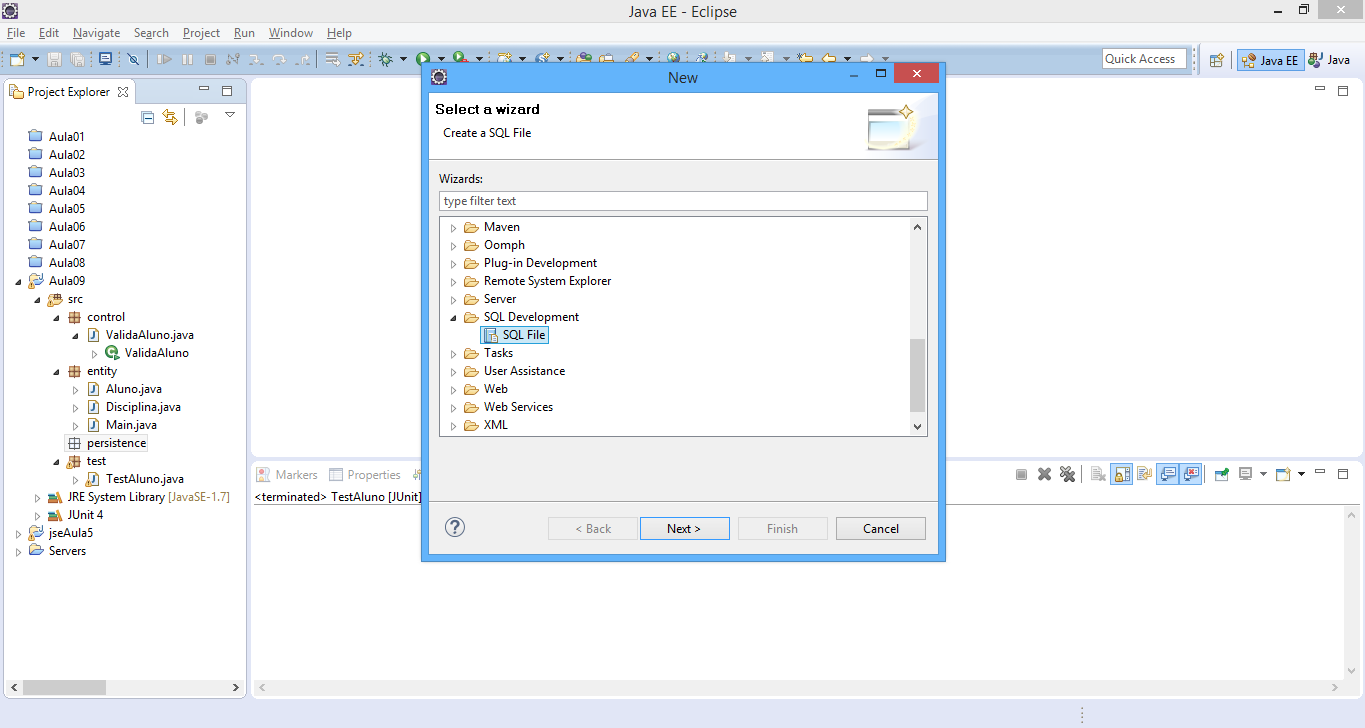Select the SQL File wizard item
This screenshot has height=728, width=1365.
tap(515, 335)
